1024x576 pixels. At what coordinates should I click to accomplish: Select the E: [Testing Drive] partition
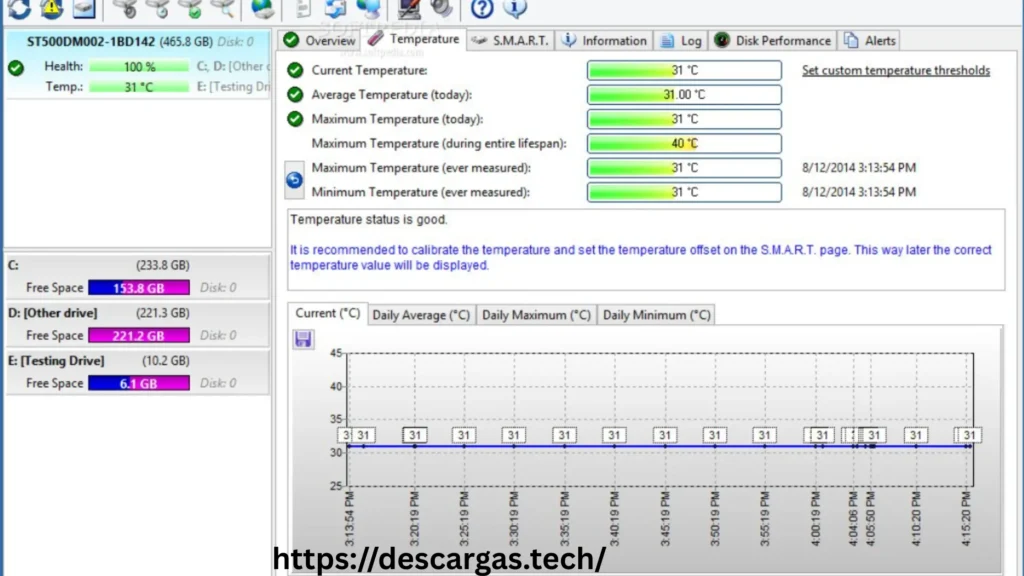tap(138, 372)
